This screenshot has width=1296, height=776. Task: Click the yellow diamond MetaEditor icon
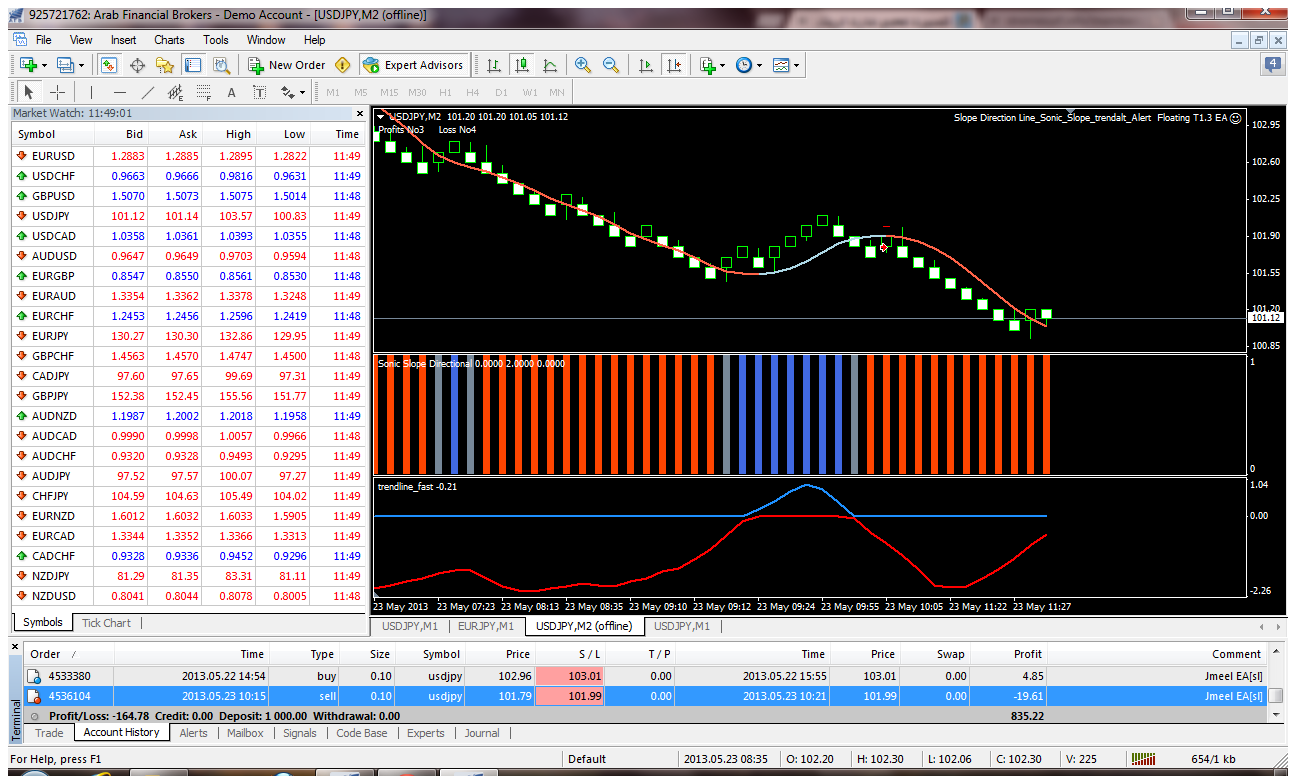coord(343,65)
